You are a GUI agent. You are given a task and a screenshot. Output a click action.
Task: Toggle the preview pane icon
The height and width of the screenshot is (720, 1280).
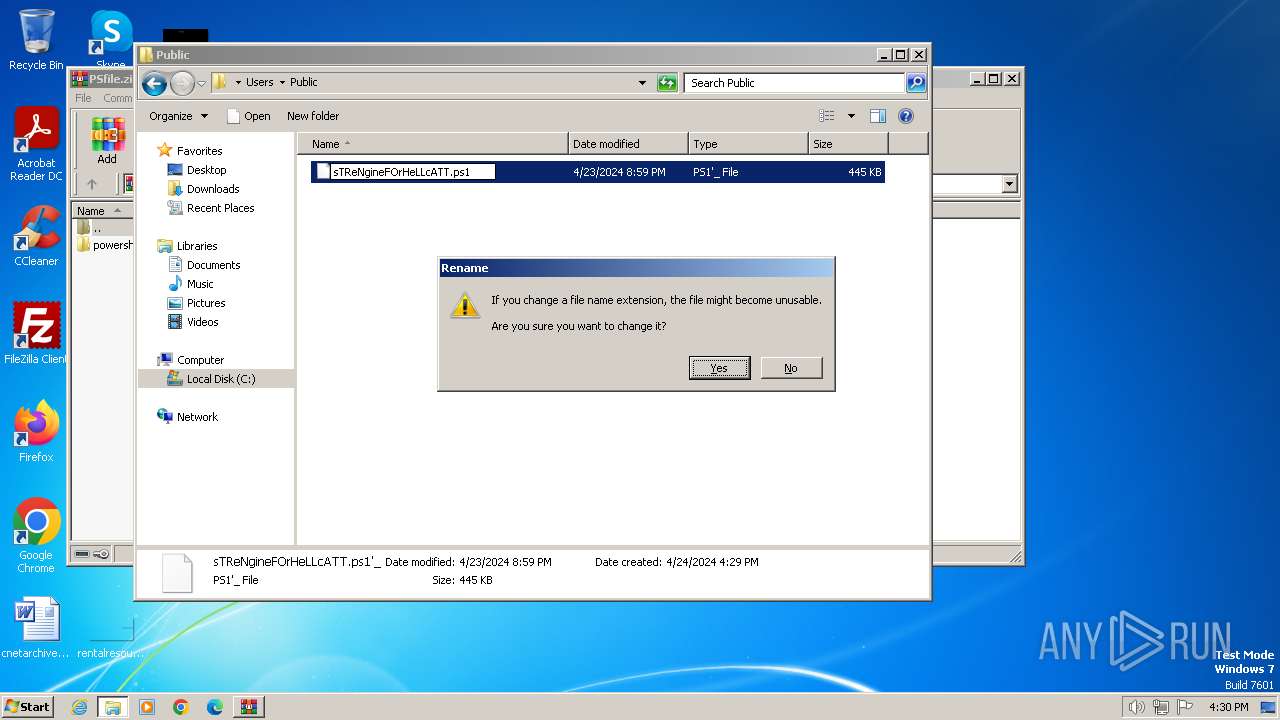click(878, 116)
